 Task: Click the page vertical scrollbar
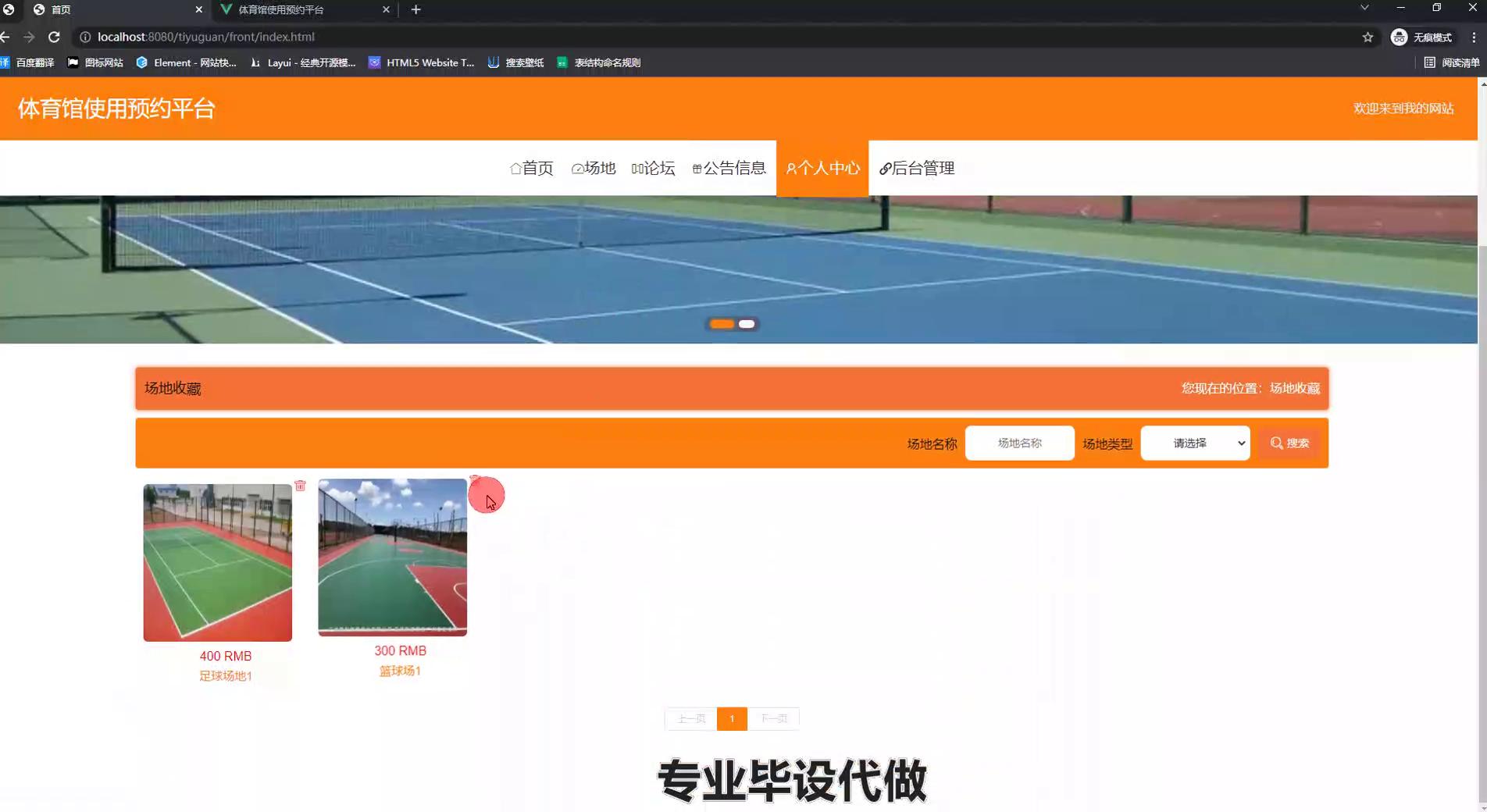[1482, 468]
